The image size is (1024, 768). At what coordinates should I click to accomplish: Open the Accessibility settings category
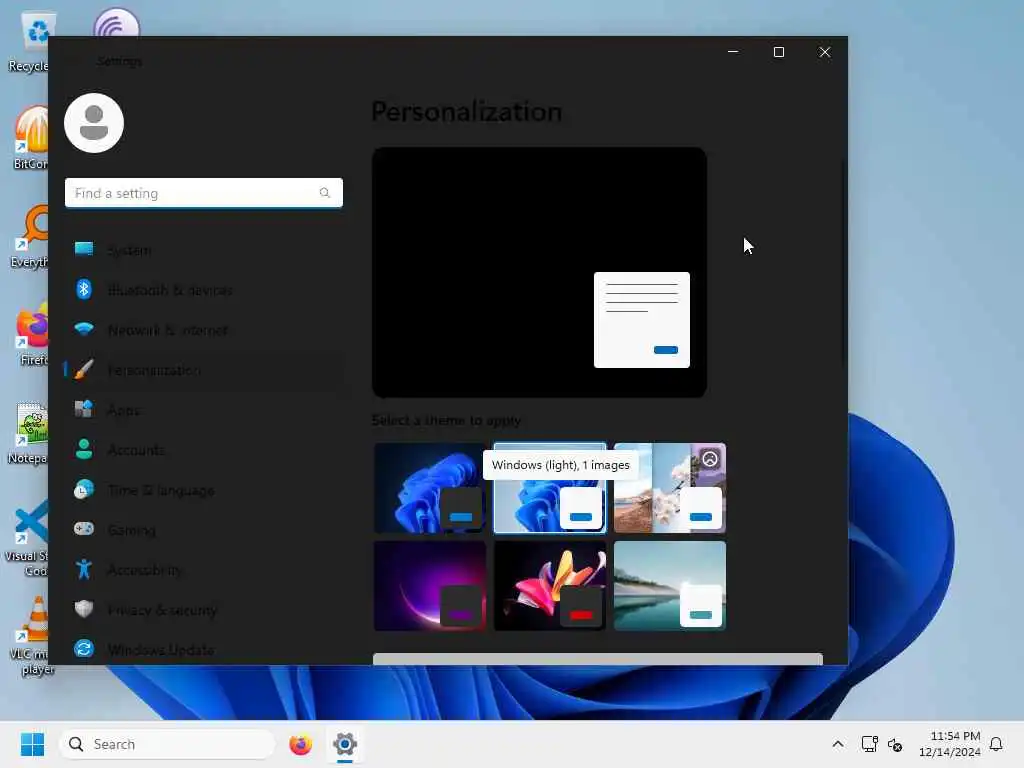204,569
